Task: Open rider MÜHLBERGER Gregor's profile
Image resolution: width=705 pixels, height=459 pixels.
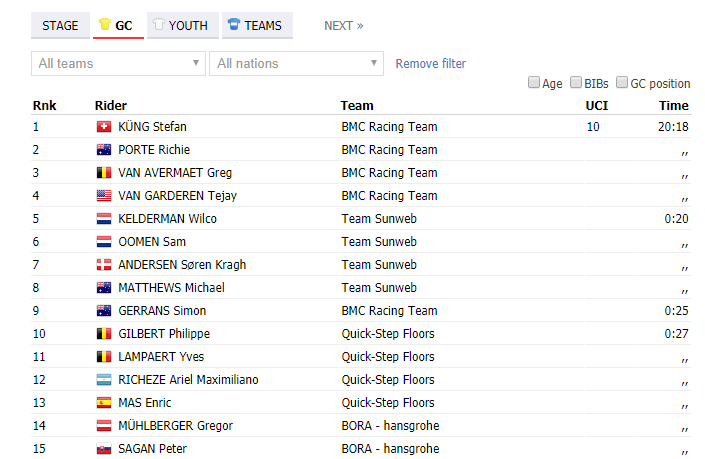Action: point(175,426)
